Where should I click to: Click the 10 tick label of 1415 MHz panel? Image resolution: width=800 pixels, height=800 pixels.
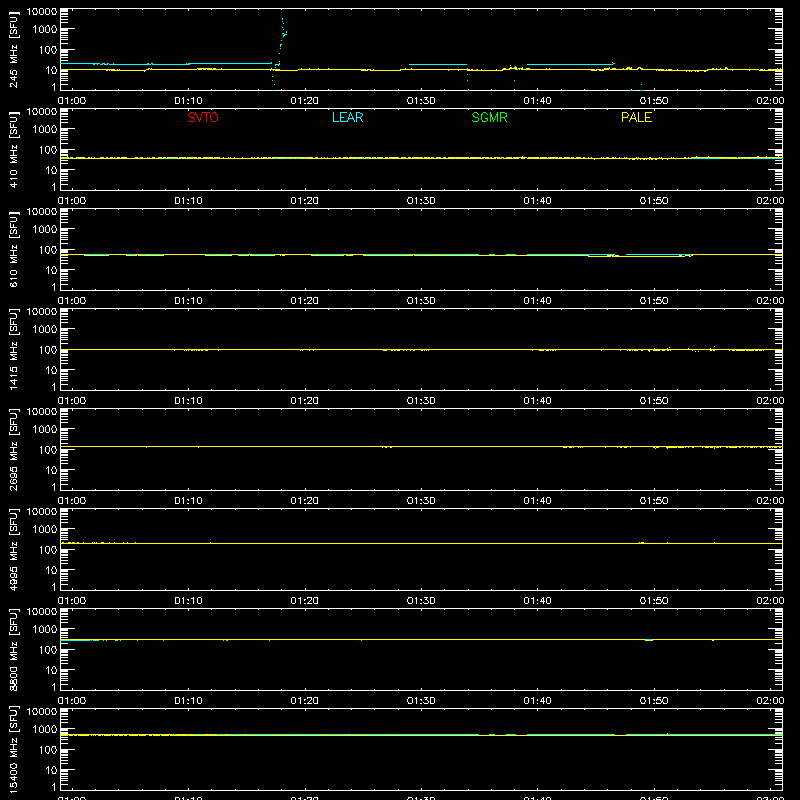pyautogui.click(x=51, y=370)
